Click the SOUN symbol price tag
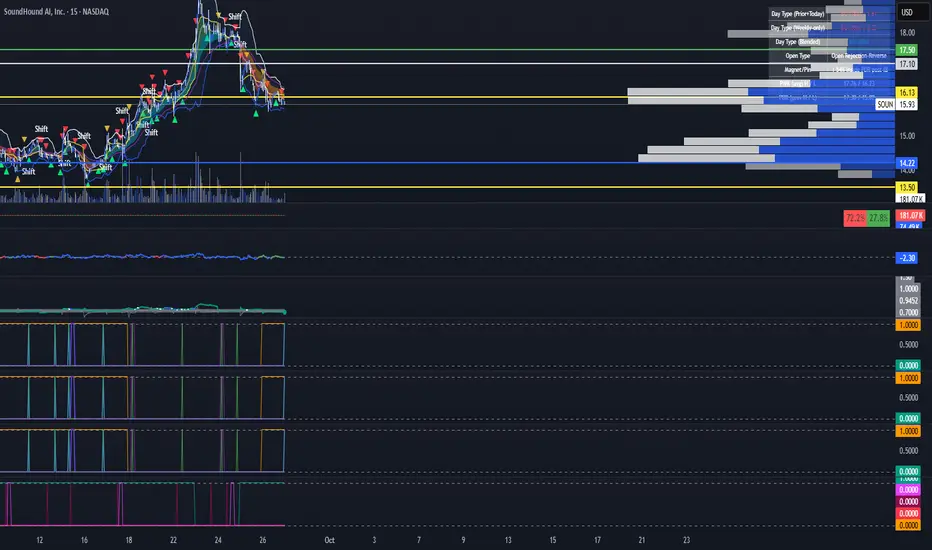 [885, 104]
